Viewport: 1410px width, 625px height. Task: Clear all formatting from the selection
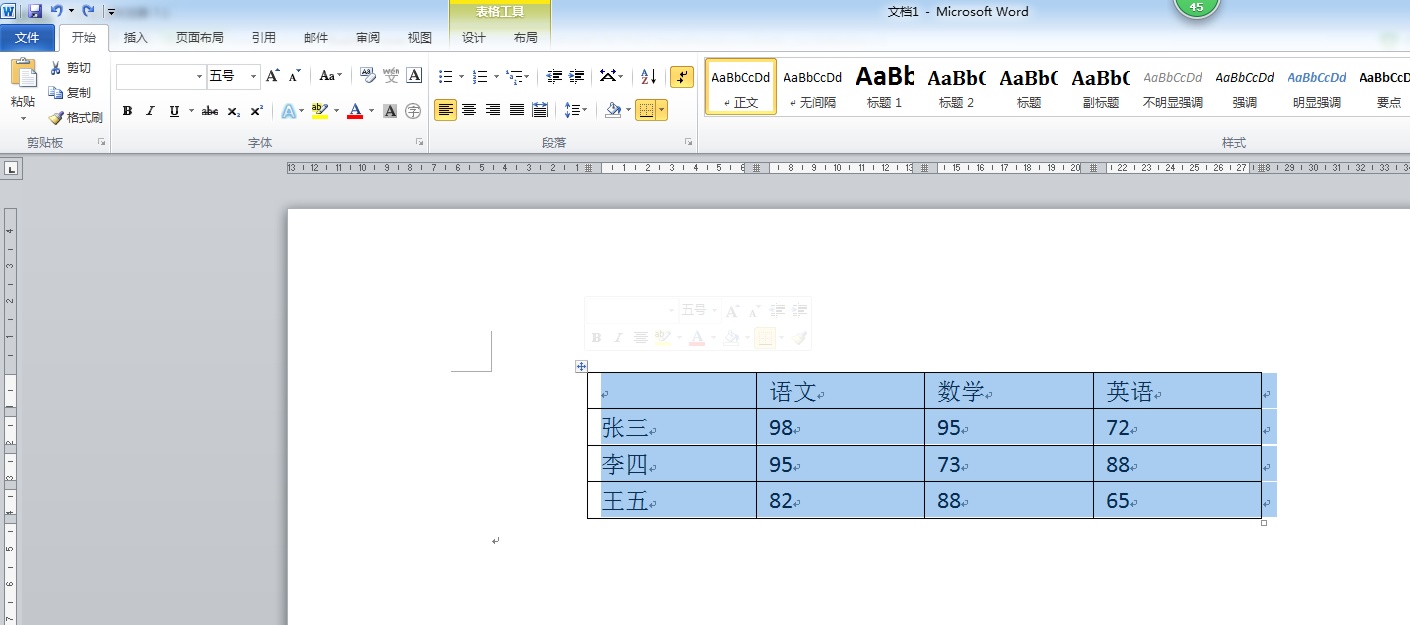(x=367, y=76)
